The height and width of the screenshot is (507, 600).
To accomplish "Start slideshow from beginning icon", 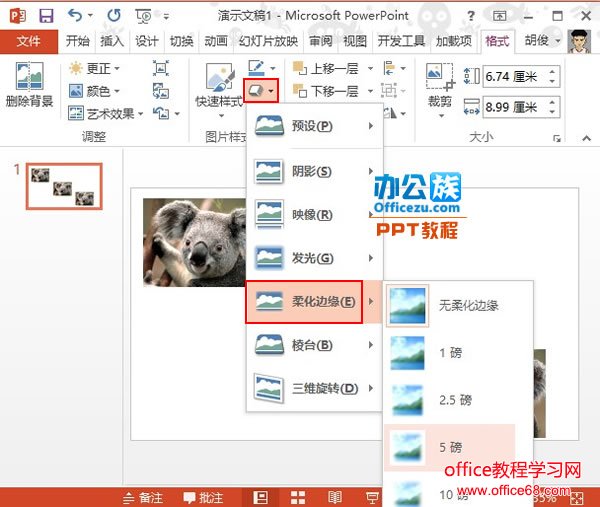I will 143,16.
